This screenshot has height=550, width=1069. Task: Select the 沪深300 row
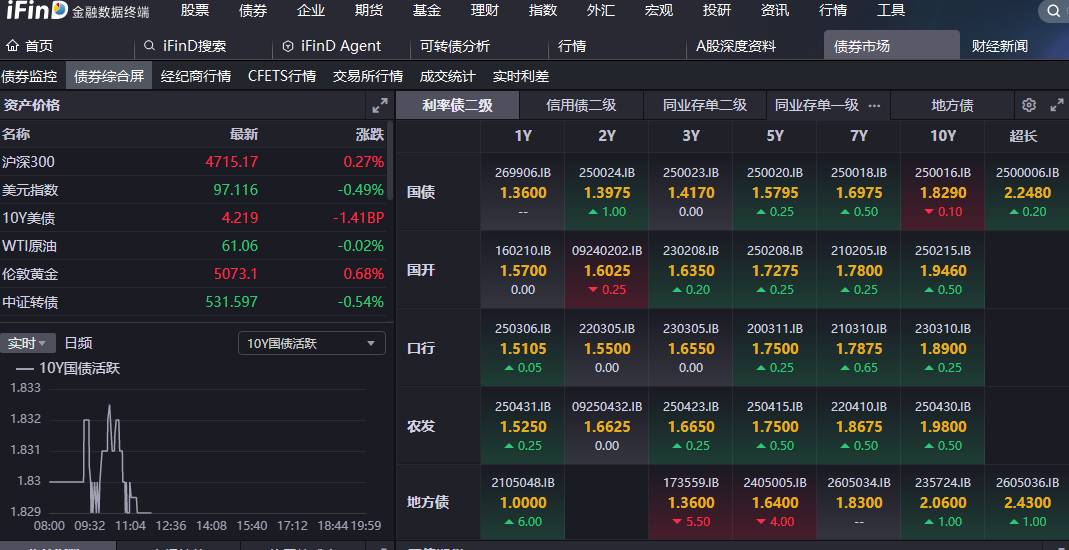click(193, 162)
